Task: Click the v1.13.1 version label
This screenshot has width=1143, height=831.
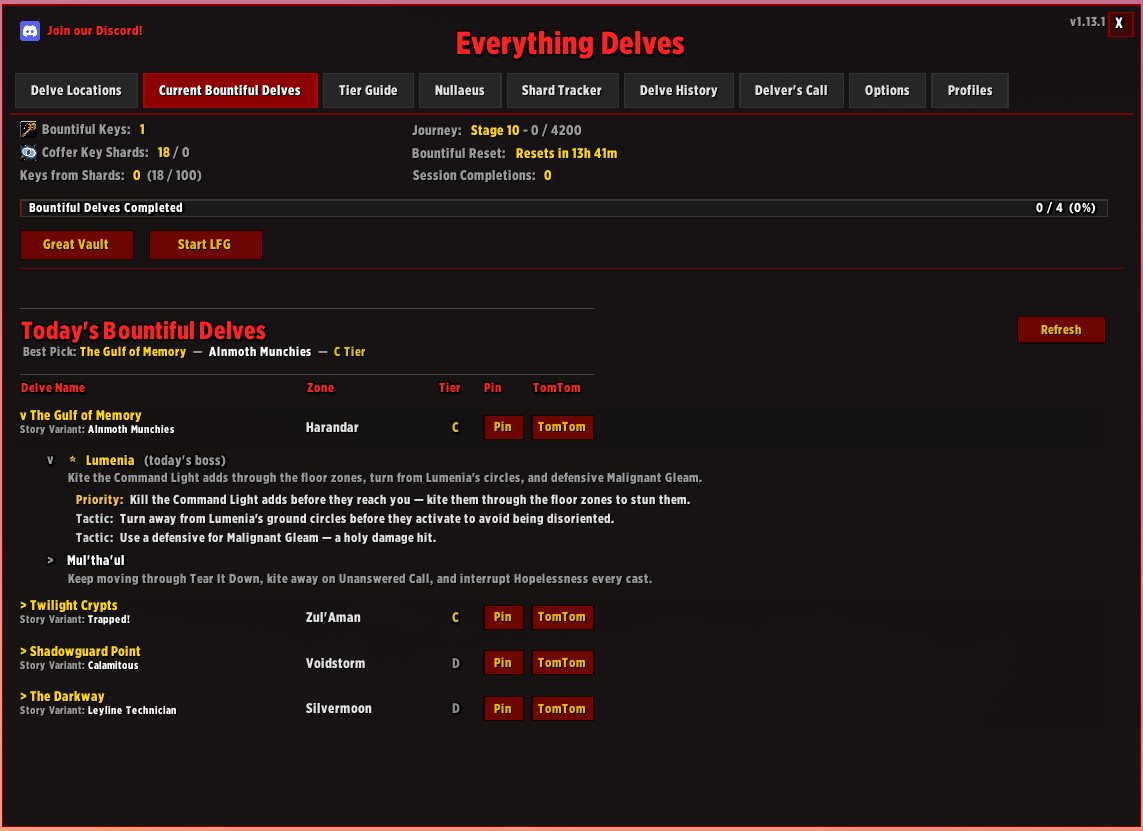Action: point(1088,22)
